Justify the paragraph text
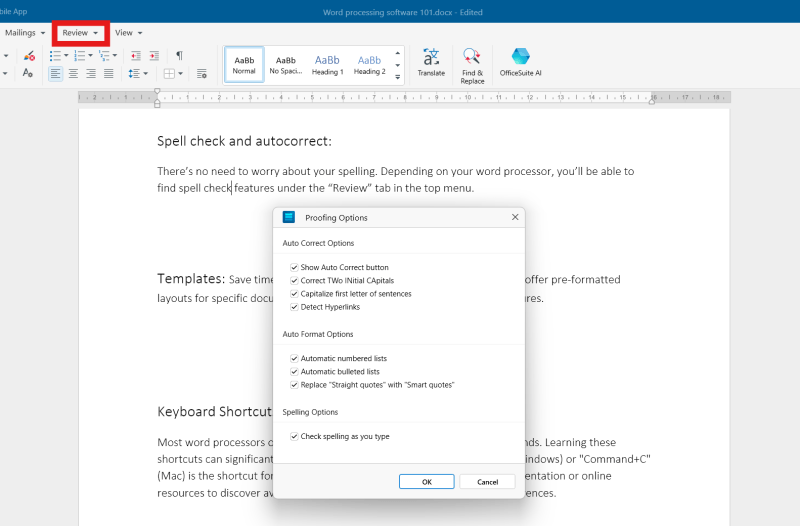800x526 pixels. pos(108,73)
